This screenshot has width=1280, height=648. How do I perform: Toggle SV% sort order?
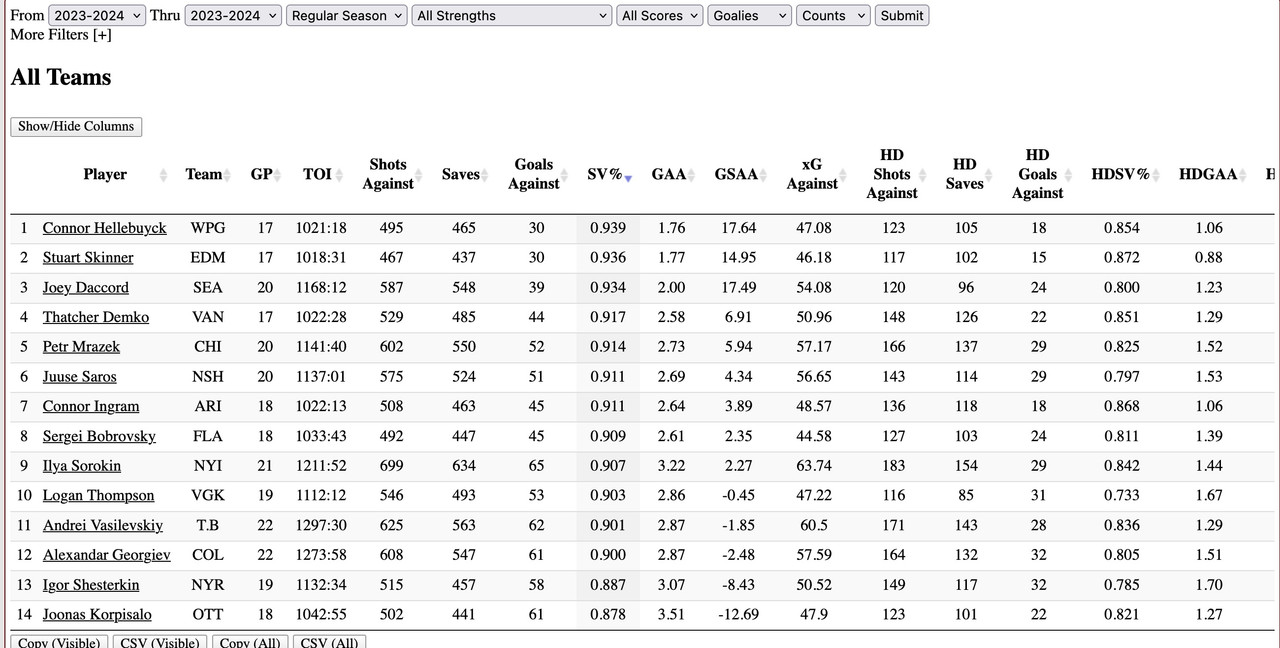[x=606, y=174]
